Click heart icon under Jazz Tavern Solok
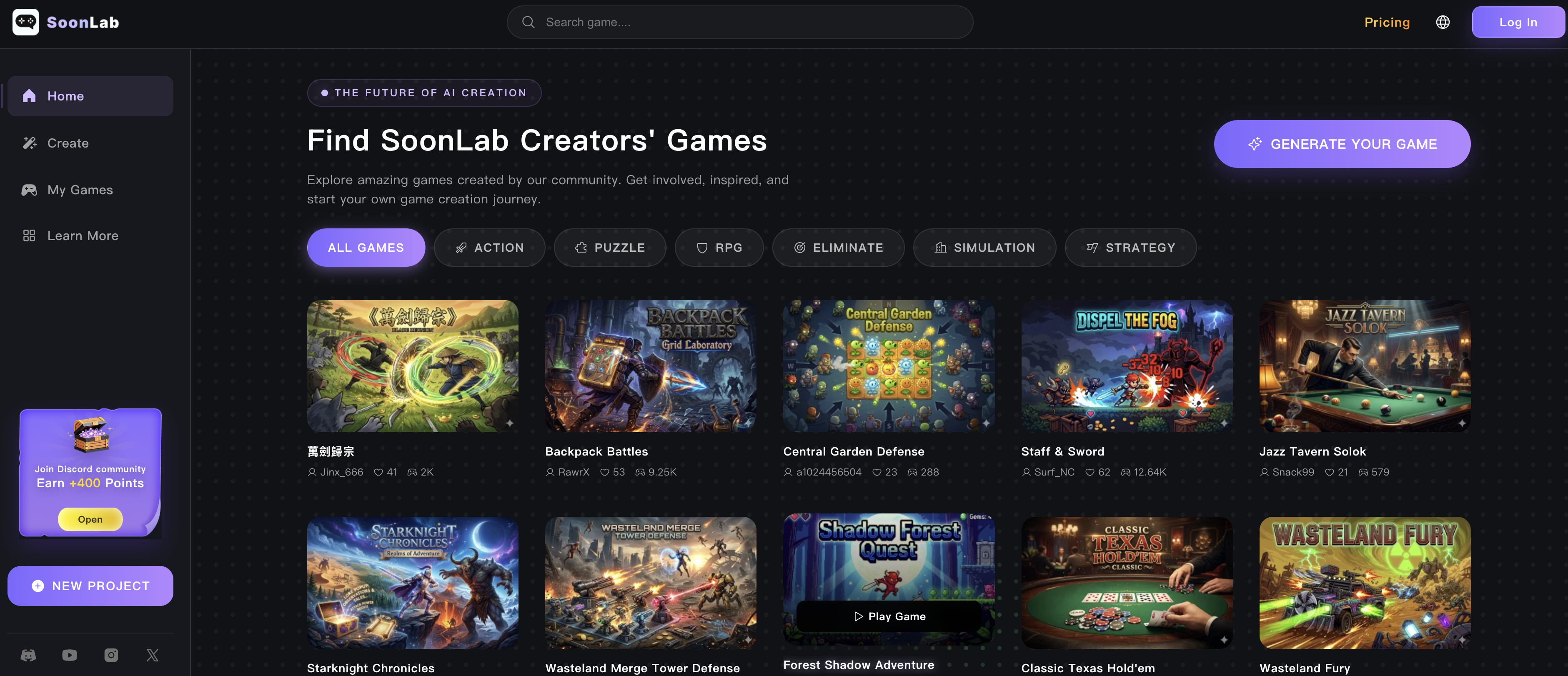The width and height of the screenshot is (1568, 676). (x=1330, y=472)
